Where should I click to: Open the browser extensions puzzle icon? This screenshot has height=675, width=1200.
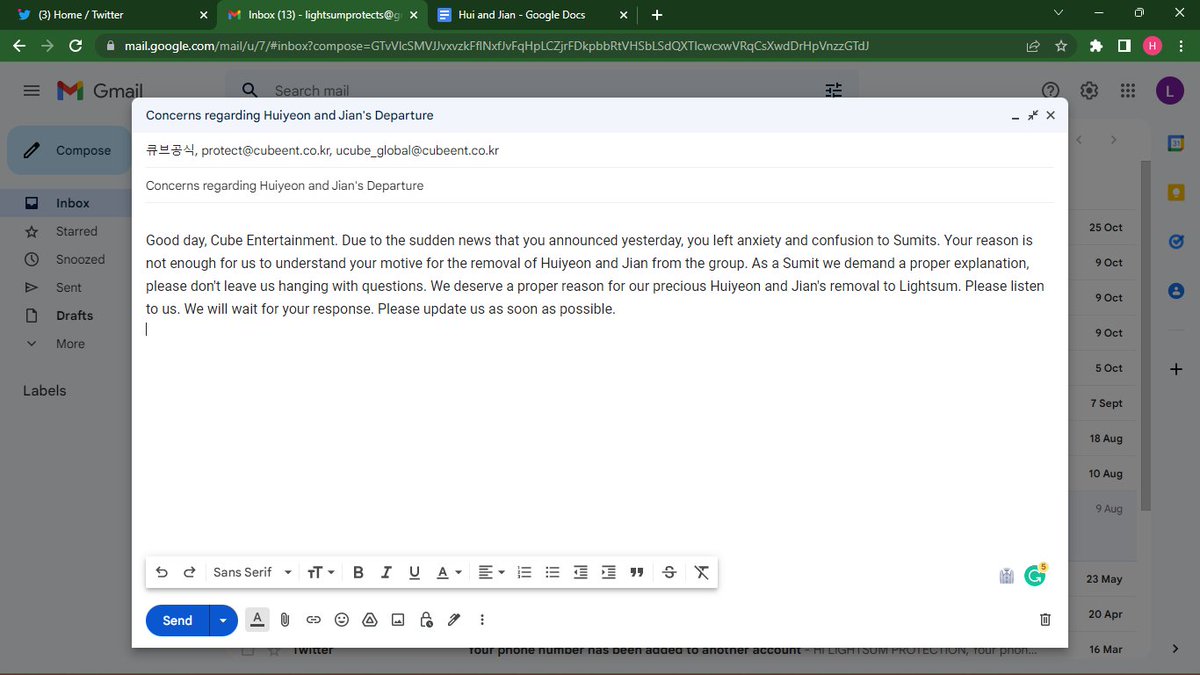[1096, 46]
